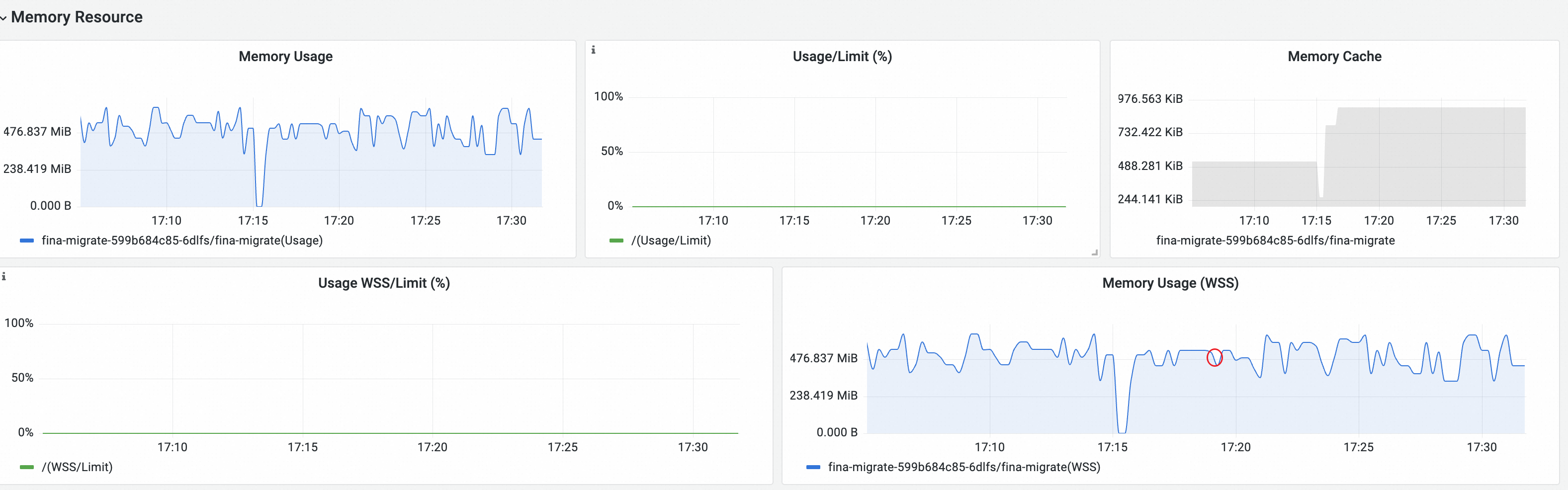Open the Memory Usage (WSS) title menu
Screen dimensions: 1568x490
(x=1170, y=283)
